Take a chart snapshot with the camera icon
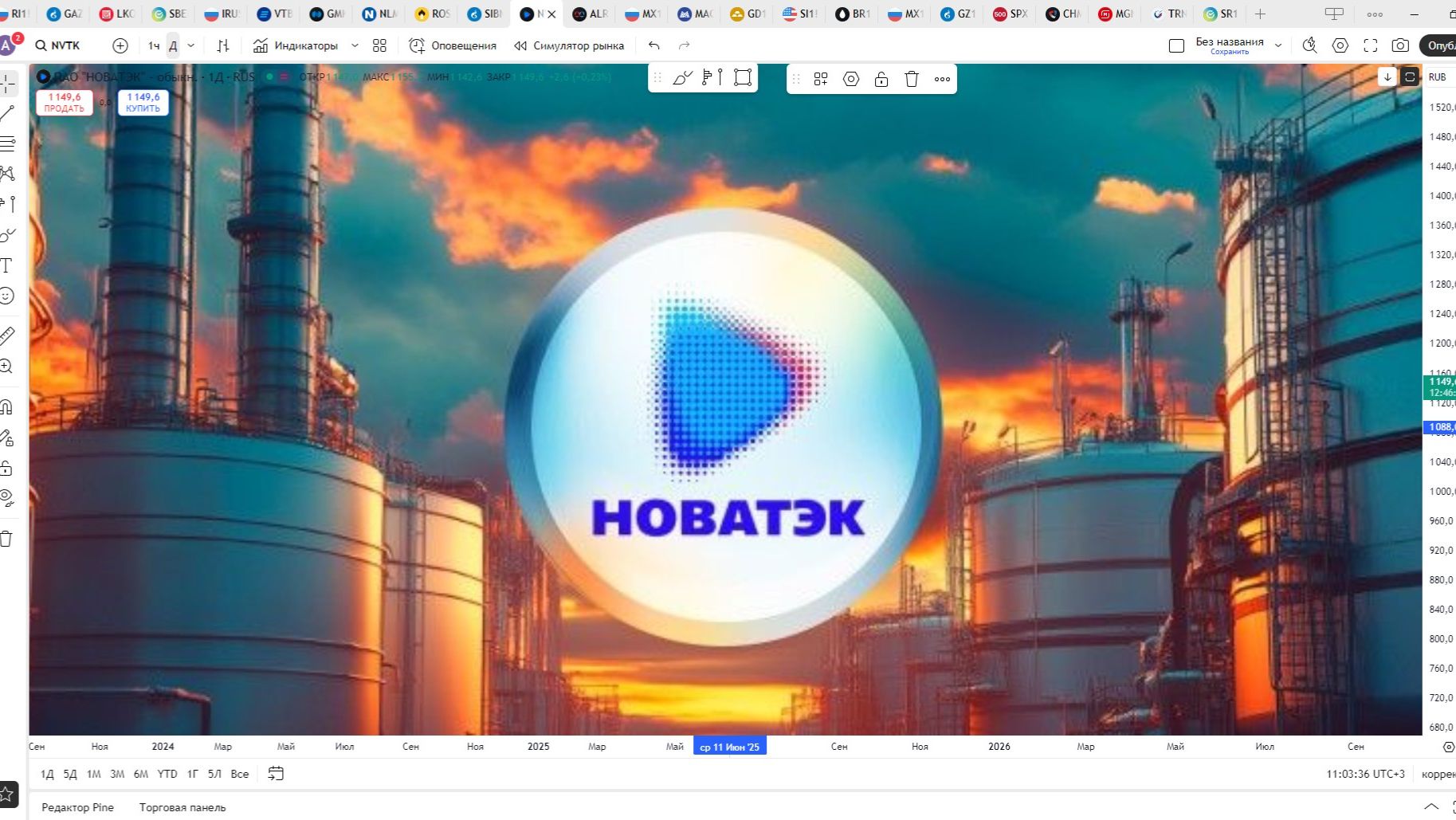 pos(1400,45)
